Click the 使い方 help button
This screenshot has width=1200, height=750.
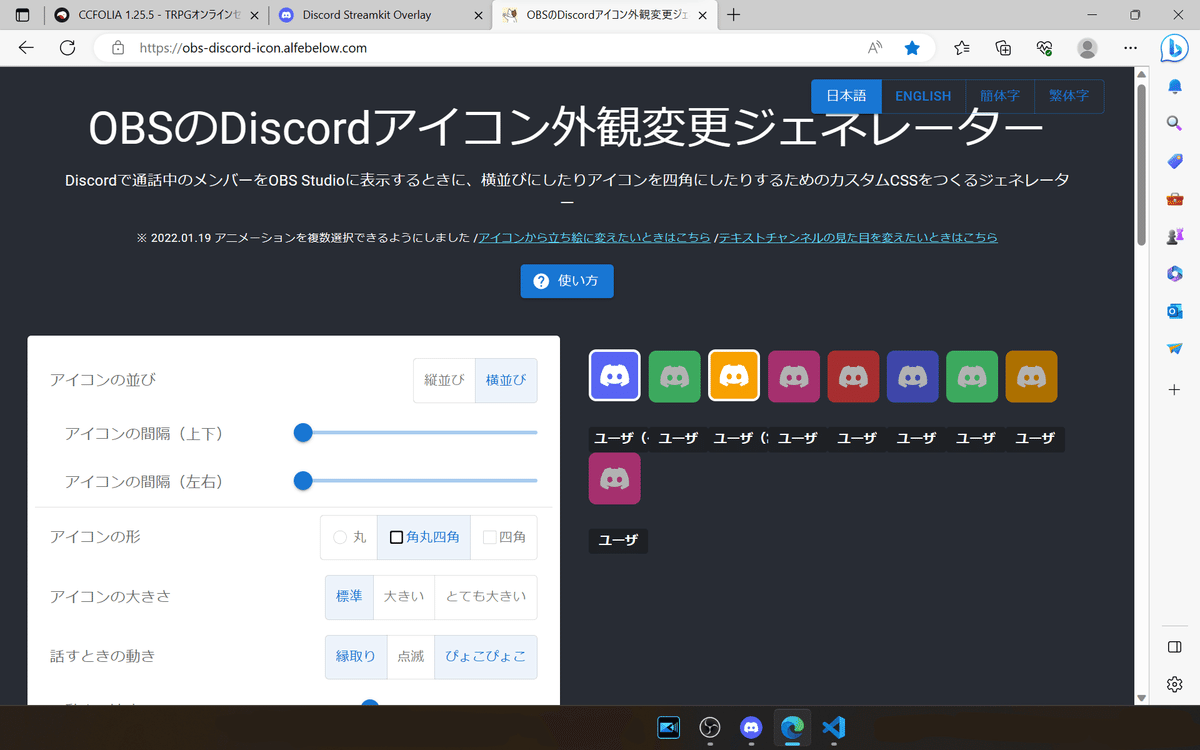click(566, 281)
